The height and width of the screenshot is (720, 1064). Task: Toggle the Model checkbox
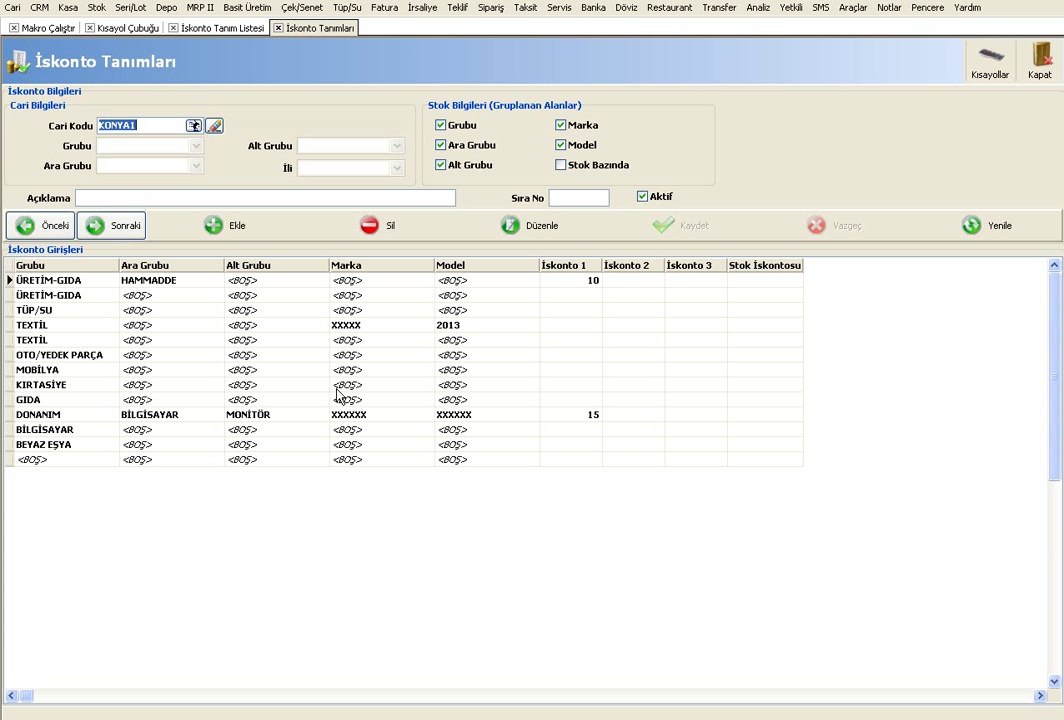pyautogui.click(x=560, y=145)
